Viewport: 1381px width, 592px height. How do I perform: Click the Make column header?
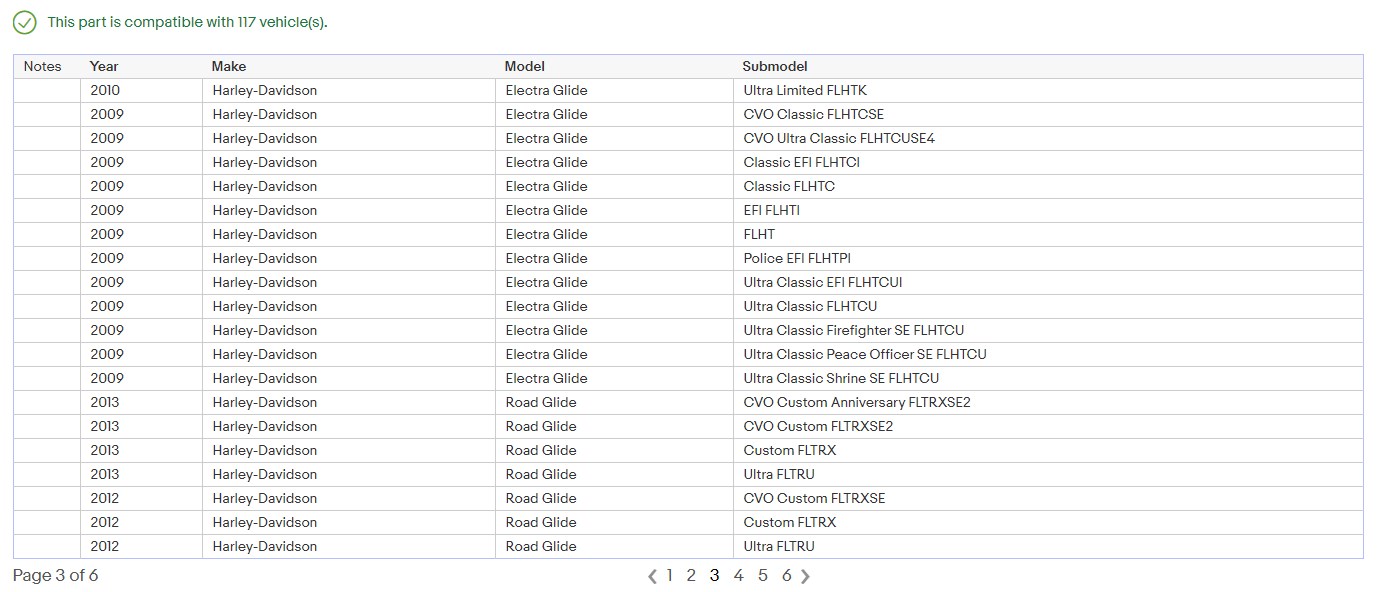228,67
